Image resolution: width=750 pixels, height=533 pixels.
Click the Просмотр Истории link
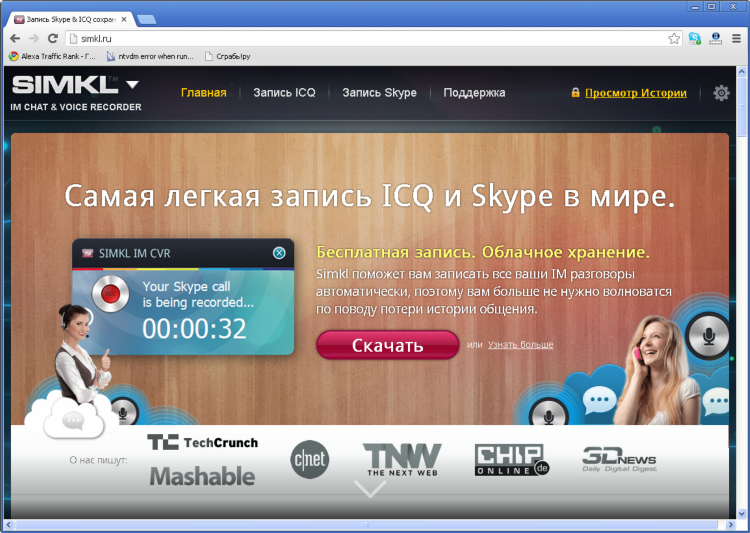tap(636, 93)
